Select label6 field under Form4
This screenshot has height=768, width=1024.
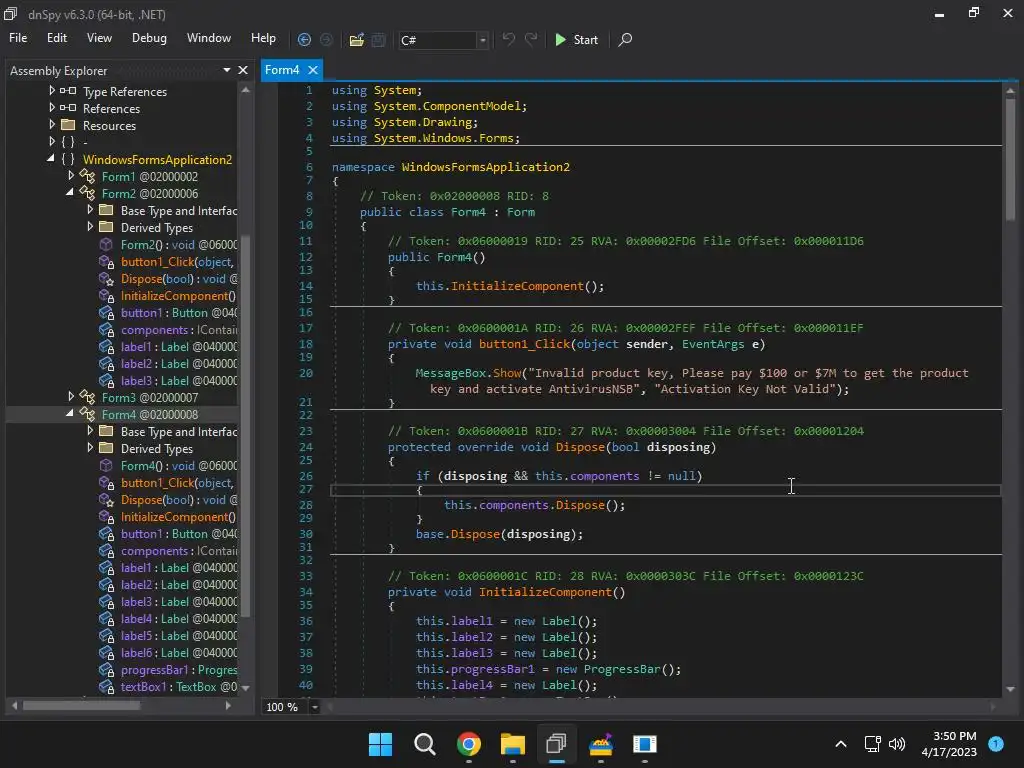179,652
